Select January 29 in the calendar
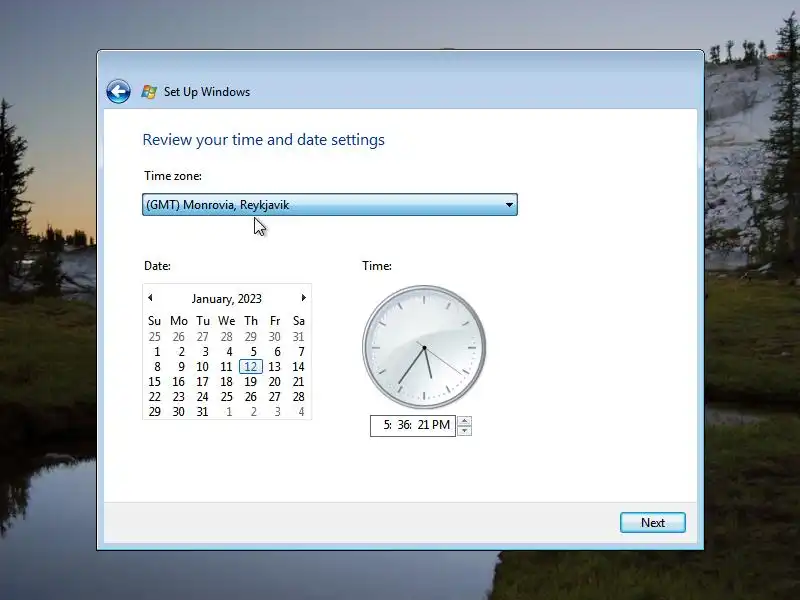This screenshot has height=600, width=800. pyautogui.click(x=155, y=412)
